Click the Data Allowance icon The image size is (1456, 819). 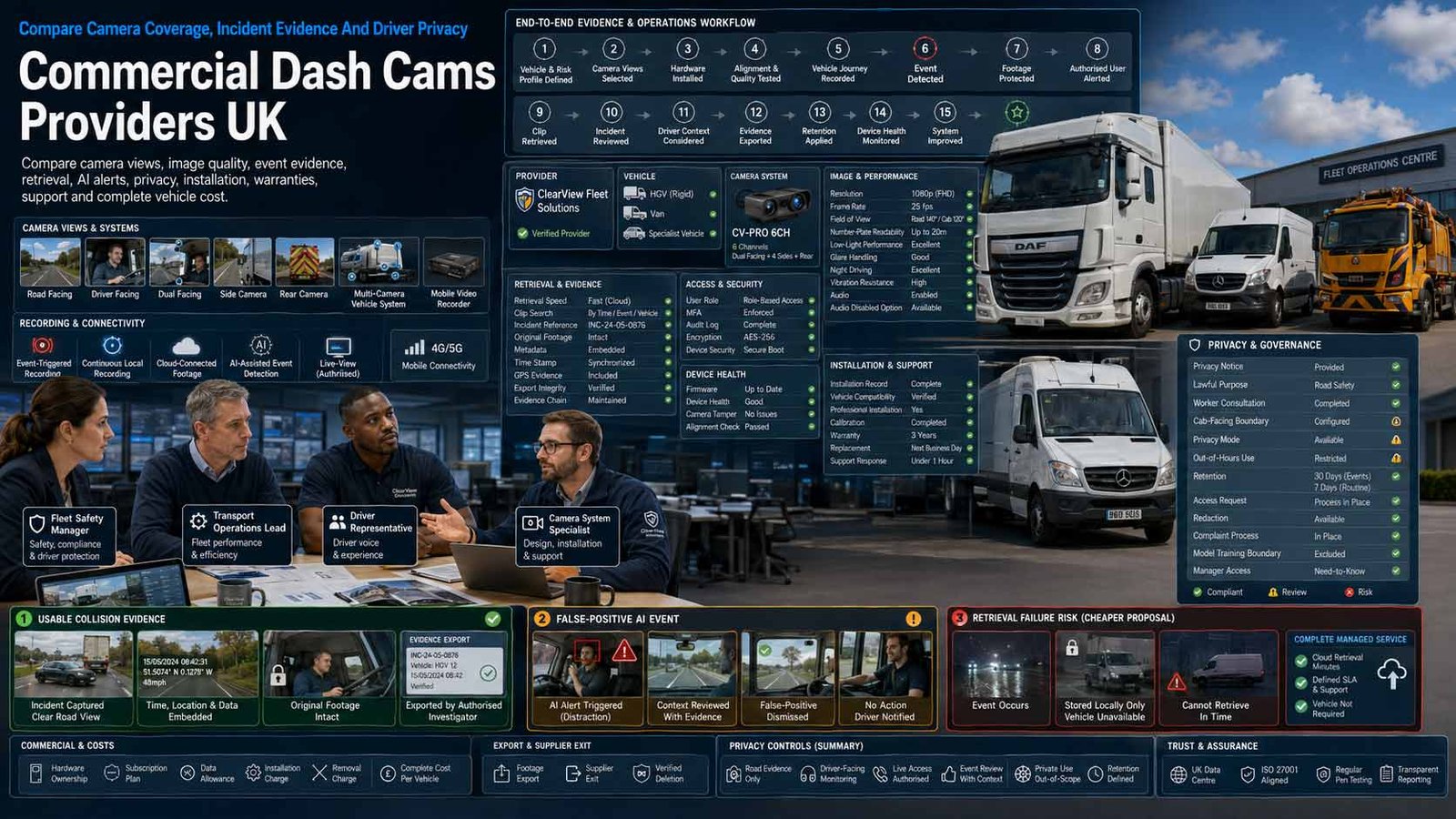click(187, 773)
